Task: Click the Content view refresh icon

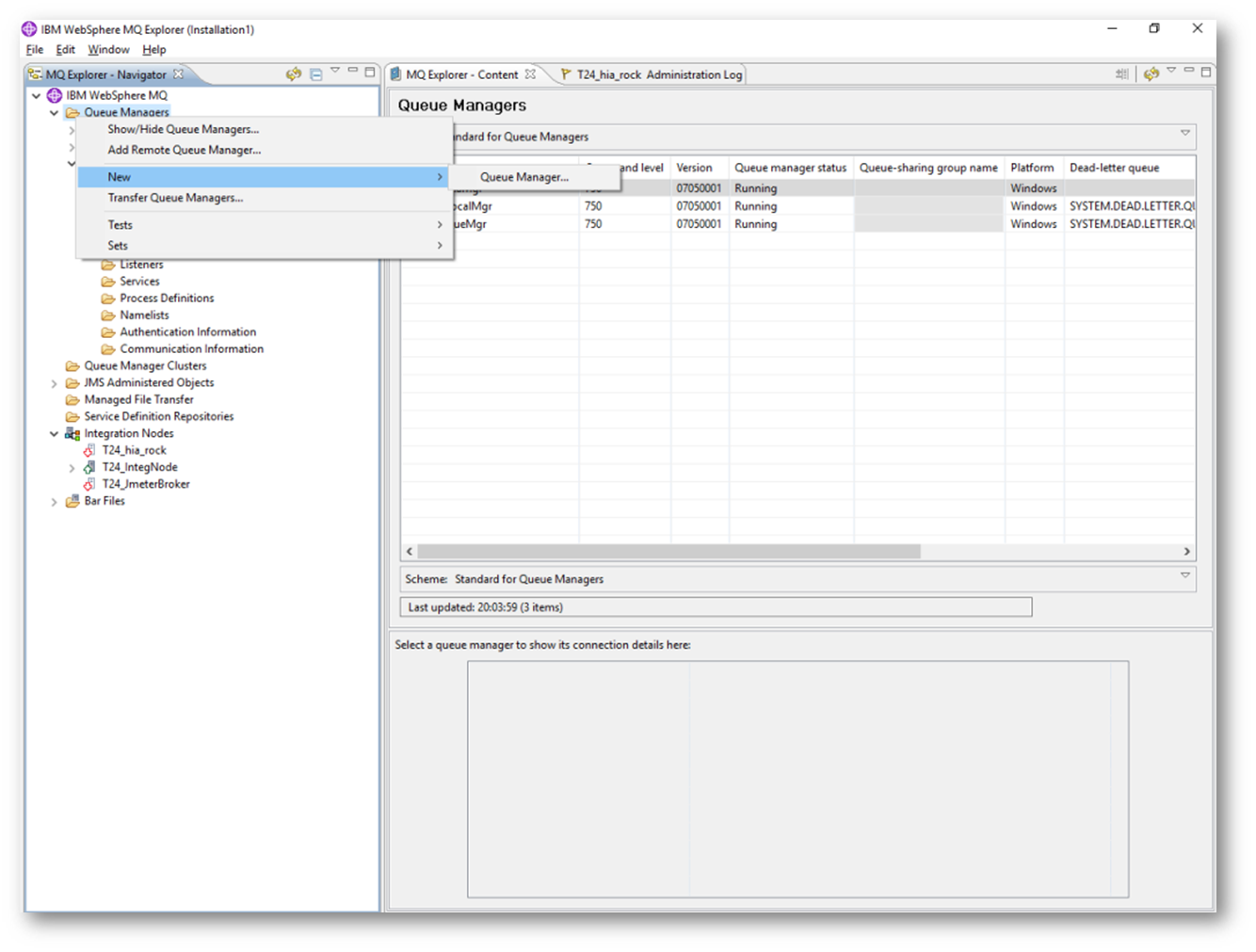Action: [x=1151, y=73]
